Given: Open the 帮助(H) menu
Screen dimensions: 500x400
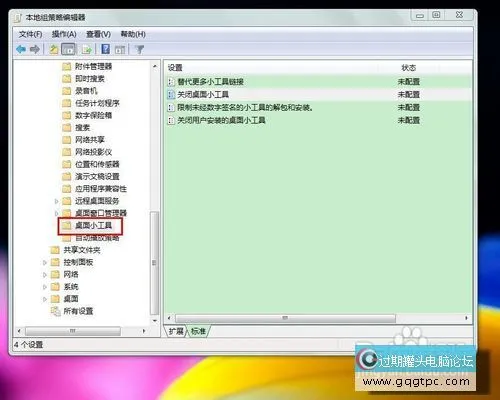Looking at the screenshot, I should tap(133, 34).
